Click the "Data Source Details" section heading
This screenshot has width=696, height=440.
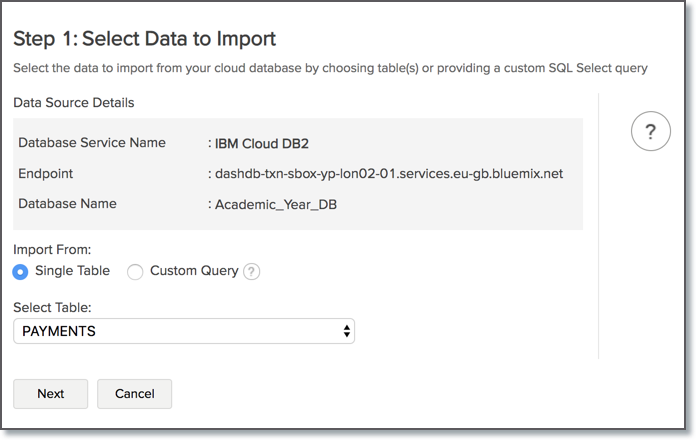[x=74, y=102]
